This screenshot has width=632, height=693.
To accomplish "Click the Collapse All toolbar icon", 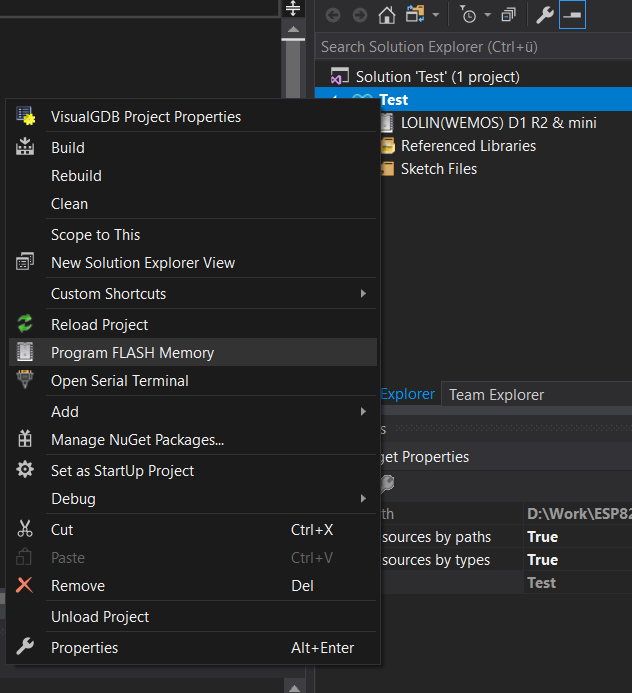I will click(509, 15).
